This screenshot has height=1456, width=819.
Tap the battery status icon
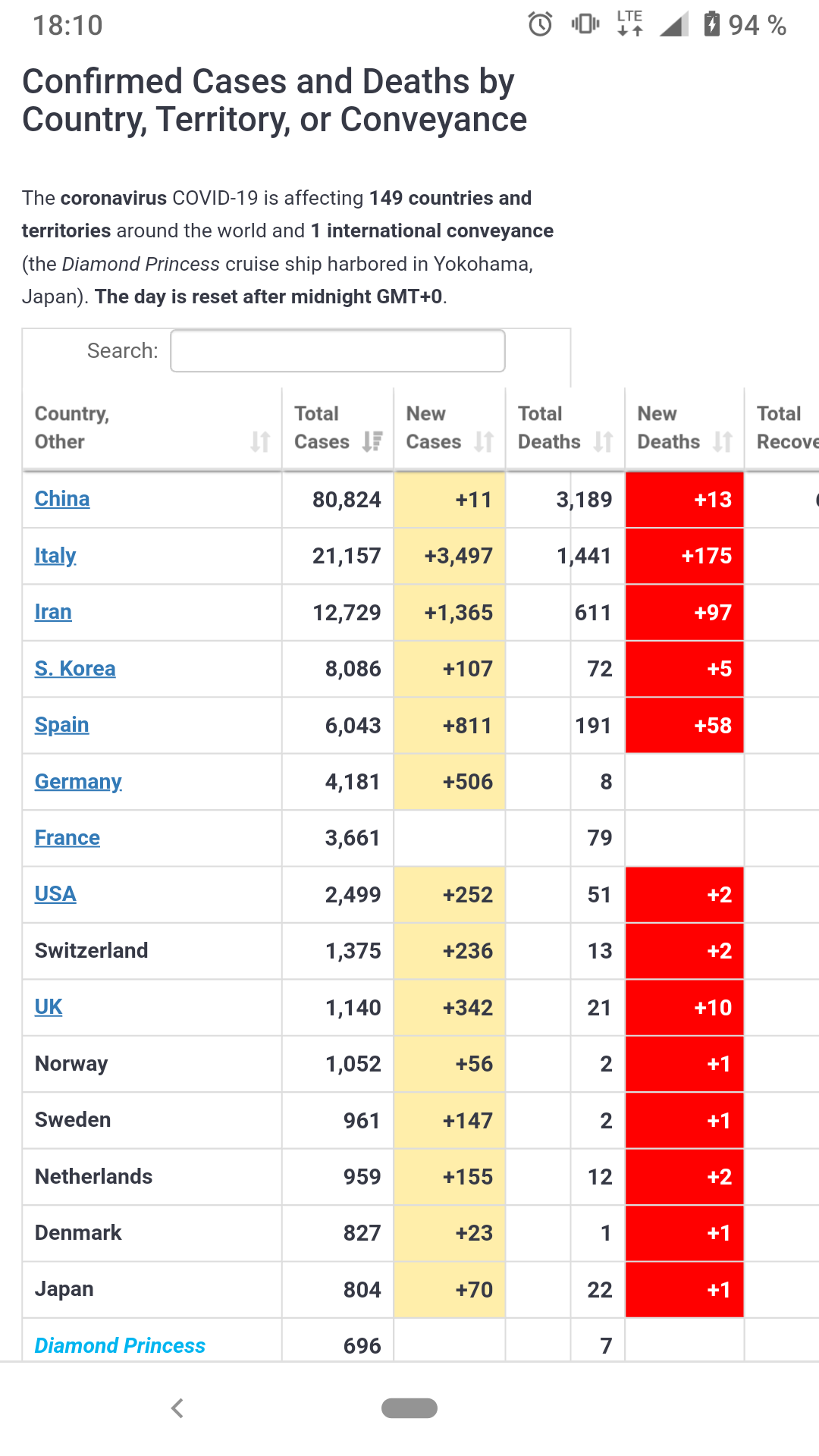[711, 24]
